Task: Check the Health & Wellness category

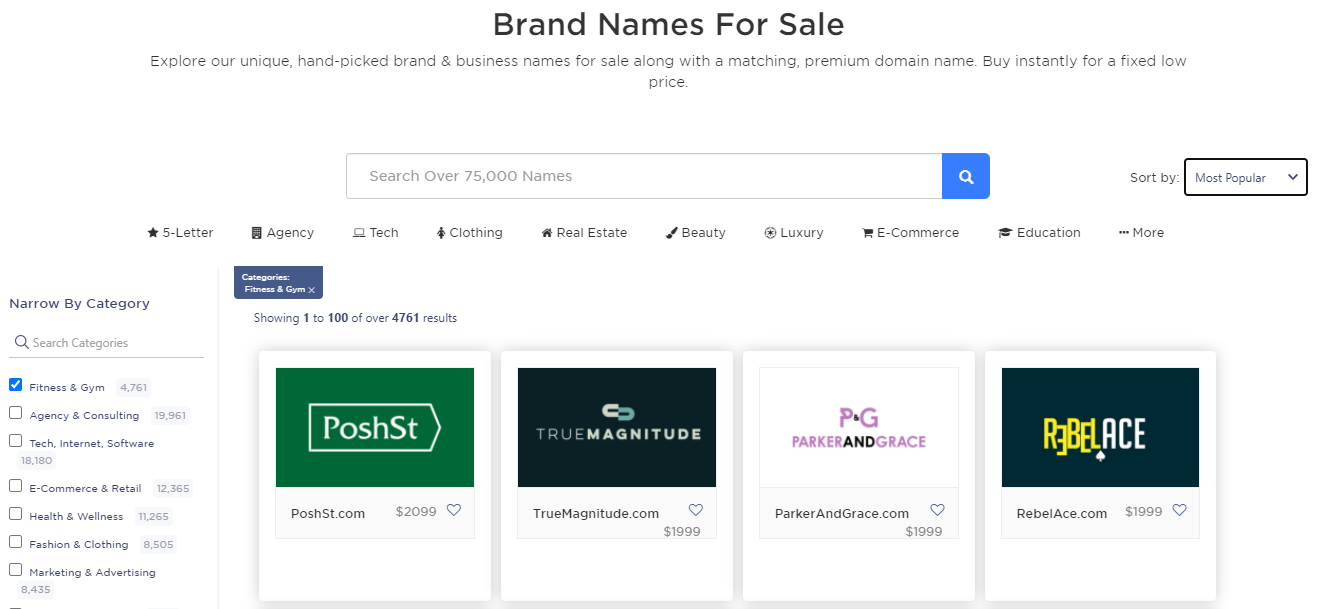Action: pyautogui.click(x=16, y=514)
